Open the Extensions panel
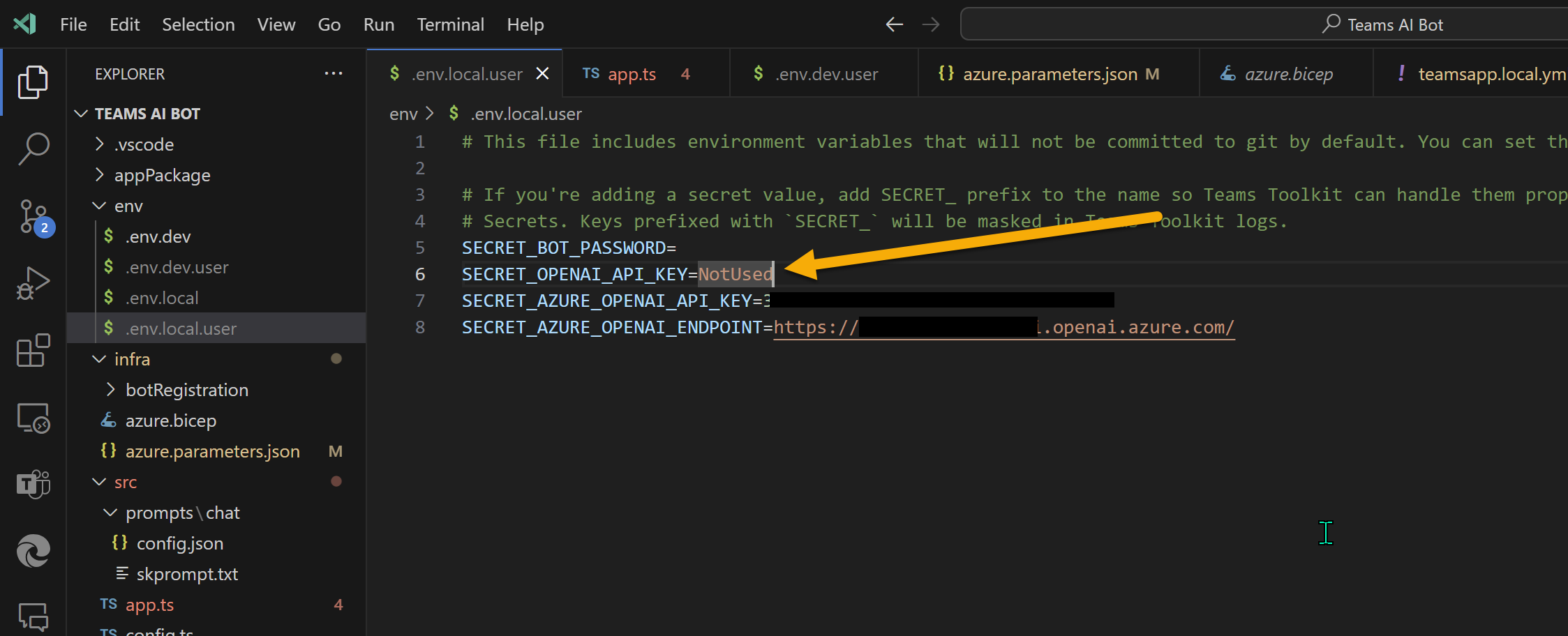Viewport: 1568px width, 636px height. coord(32,351)
